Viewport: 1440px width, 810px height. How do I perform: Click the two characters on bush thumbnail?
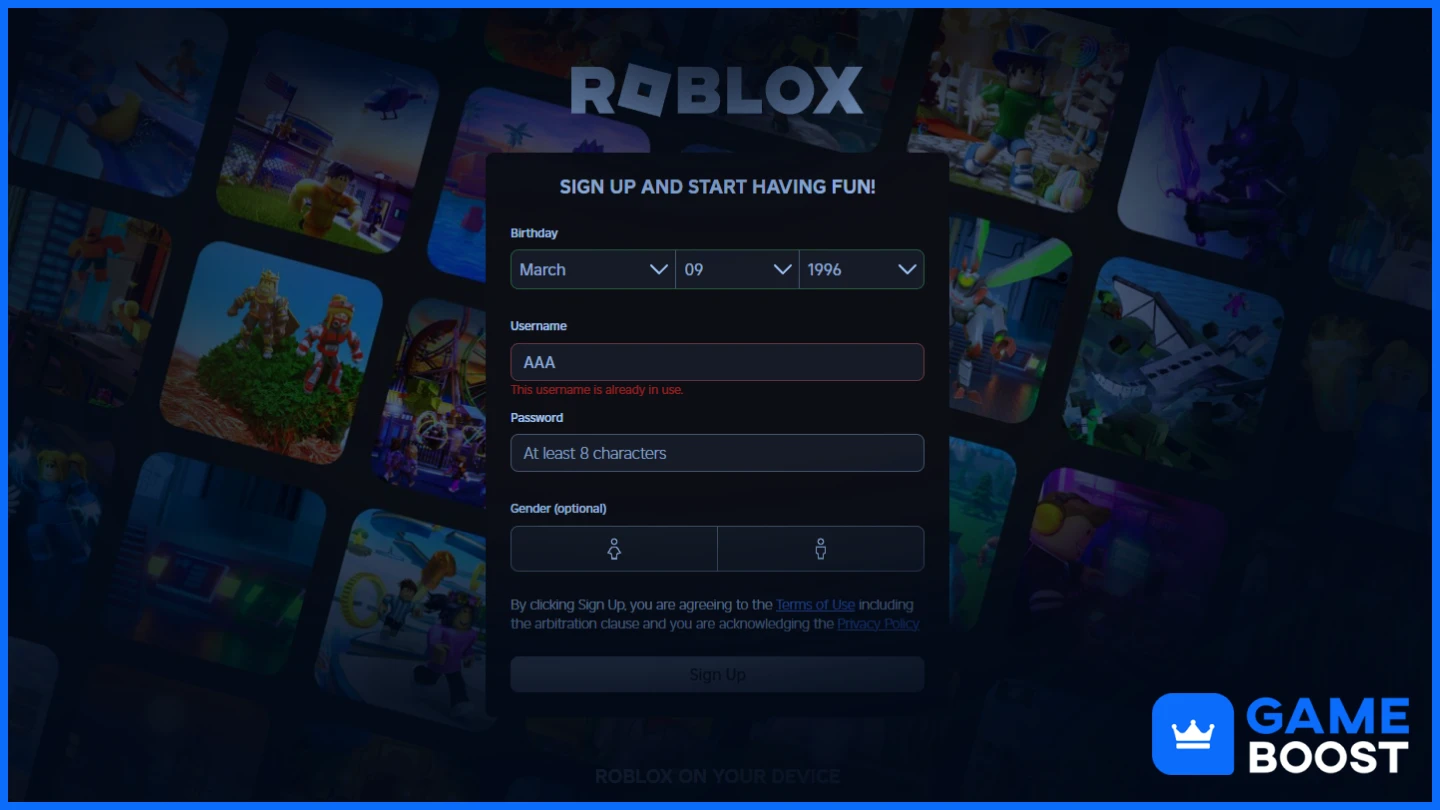click(x=272, y=352)
